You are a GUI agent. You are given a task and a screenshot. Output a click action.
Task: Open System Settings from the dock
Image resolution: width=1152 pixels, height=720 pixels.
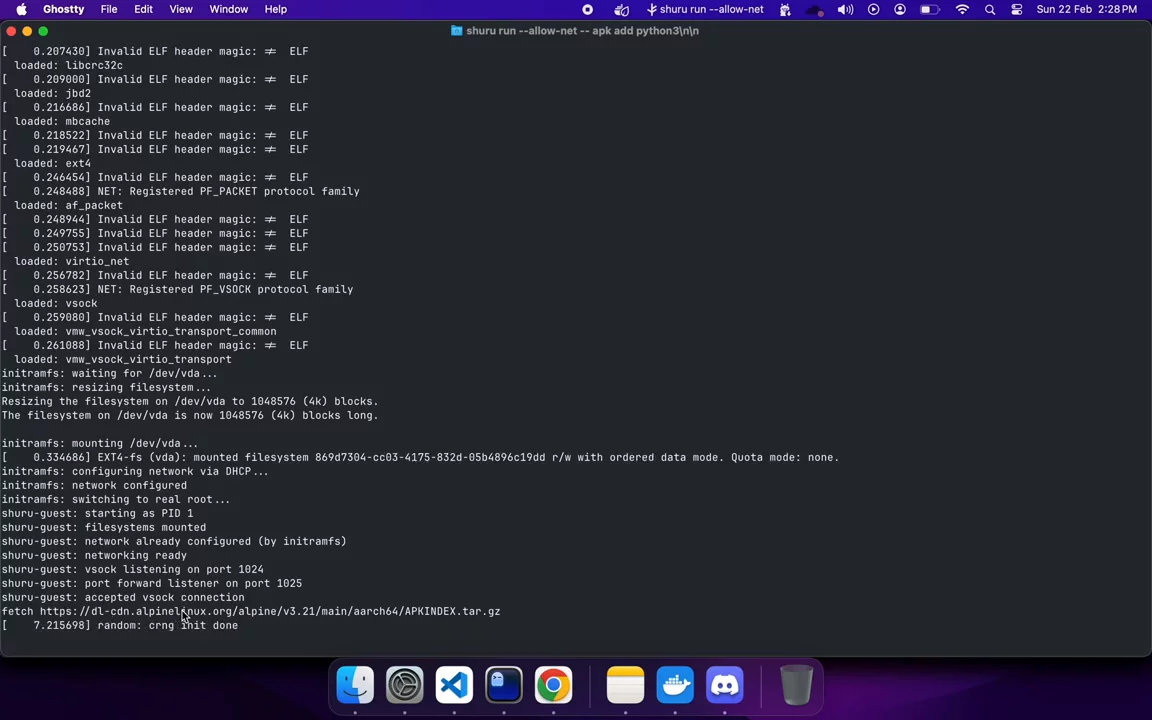(405, 685)
